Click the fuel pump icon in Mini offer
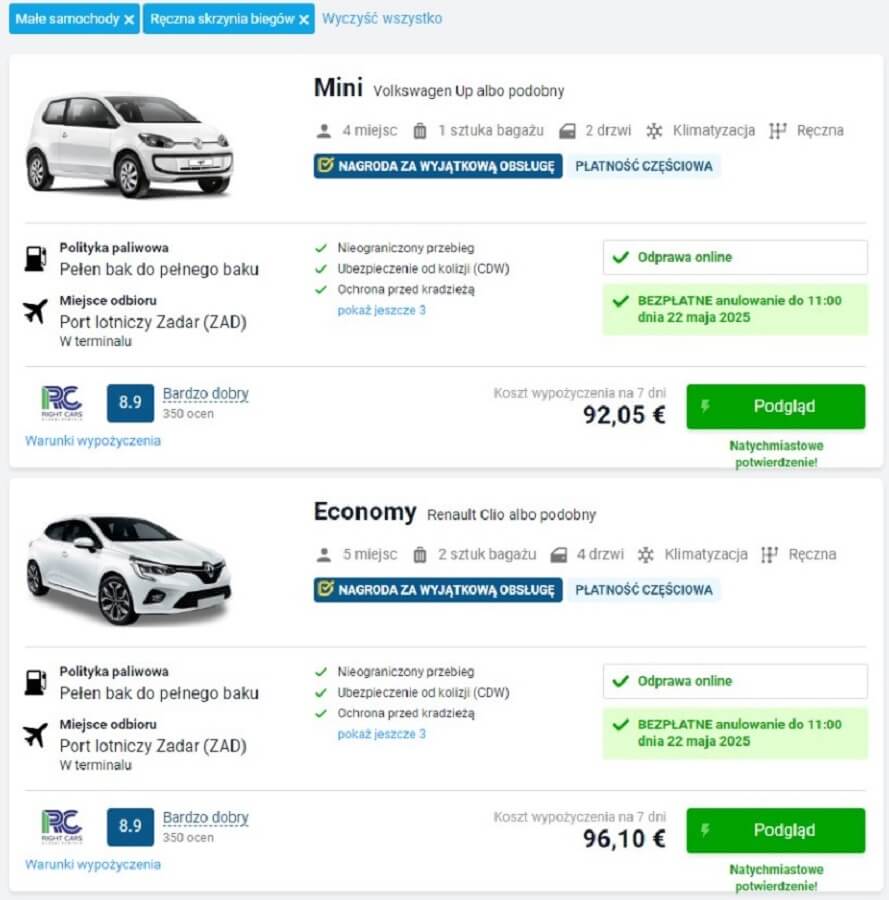The height and width of the screenshot is (900, 889). point(35,258)
